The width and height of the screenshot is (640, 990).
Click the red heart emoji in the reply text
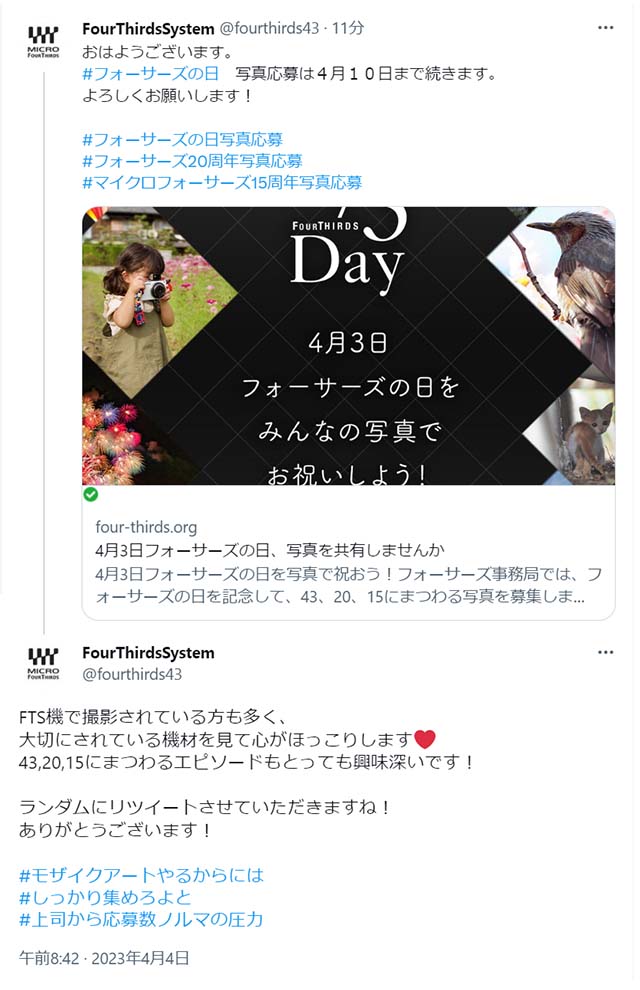425,739
